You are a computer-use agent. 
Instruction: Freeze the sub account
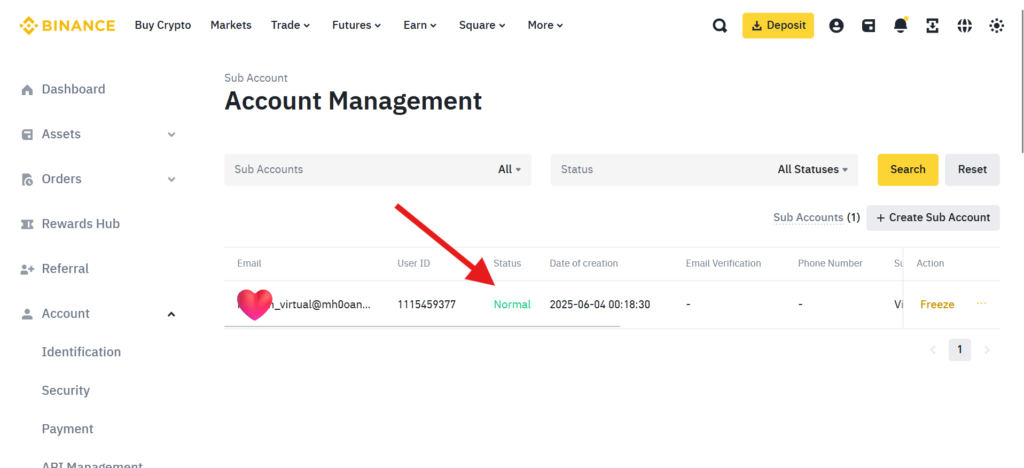937,304
